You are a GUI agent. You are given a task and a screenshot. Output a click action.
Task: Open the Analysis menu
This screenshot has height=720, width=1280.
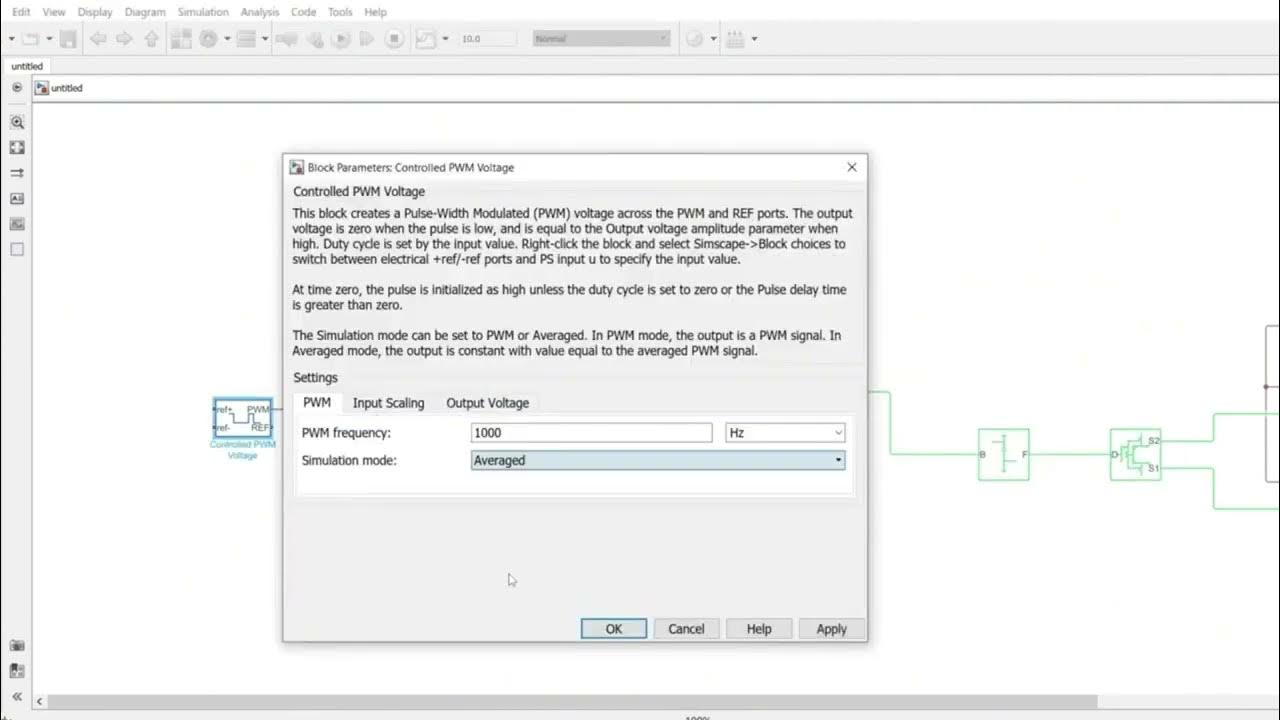tap(260, 12)
